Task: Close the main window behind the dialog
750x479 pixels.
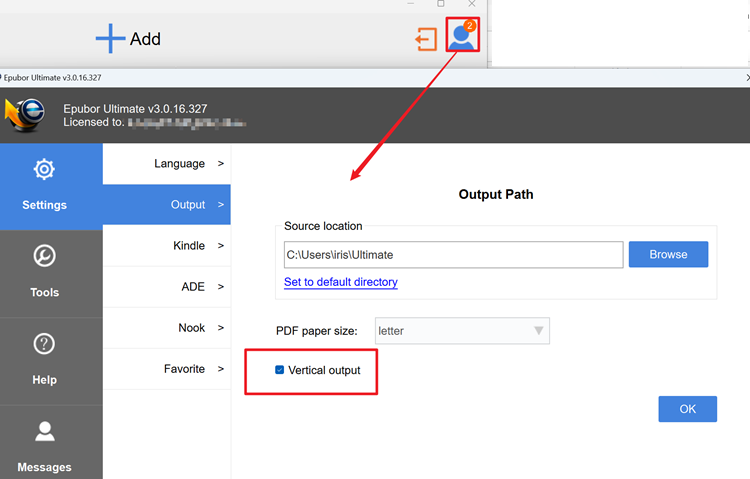Action: (x=472, y=4)
